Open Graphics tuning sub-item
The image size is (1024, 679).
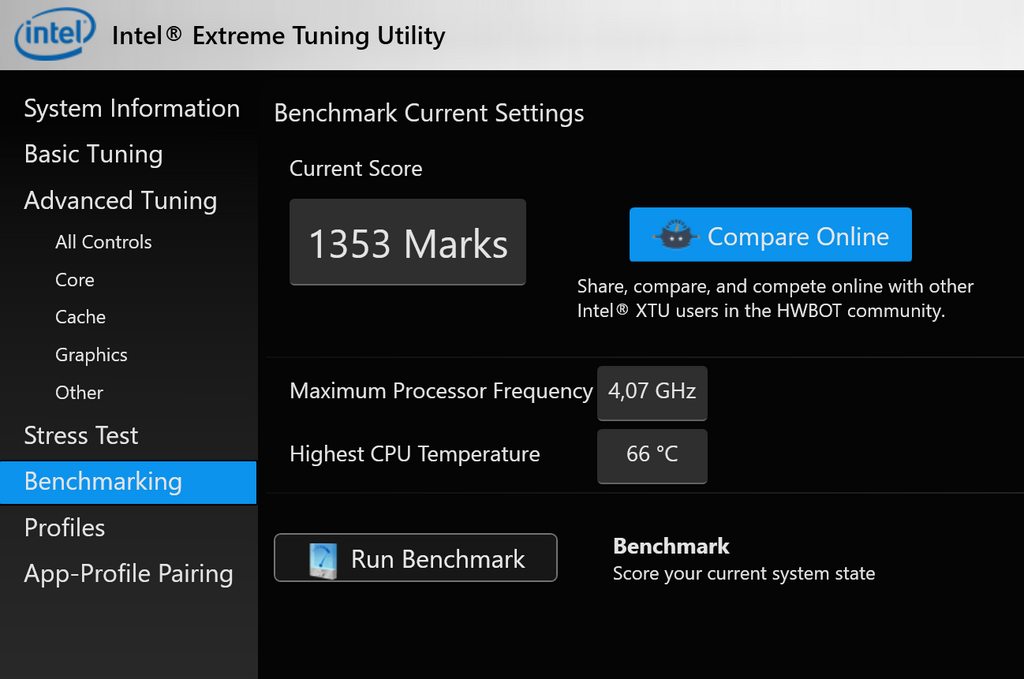[x=91, y=355]
